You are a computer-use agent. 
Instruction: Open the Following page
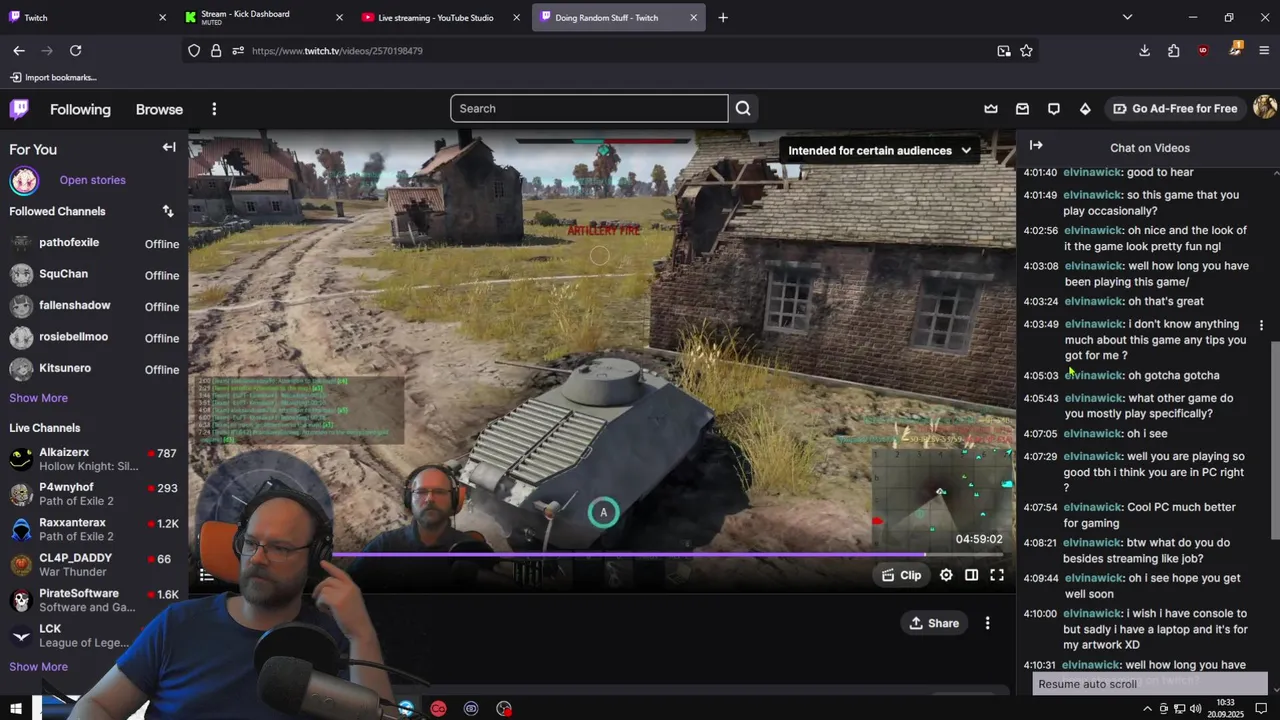coord(80,109)
